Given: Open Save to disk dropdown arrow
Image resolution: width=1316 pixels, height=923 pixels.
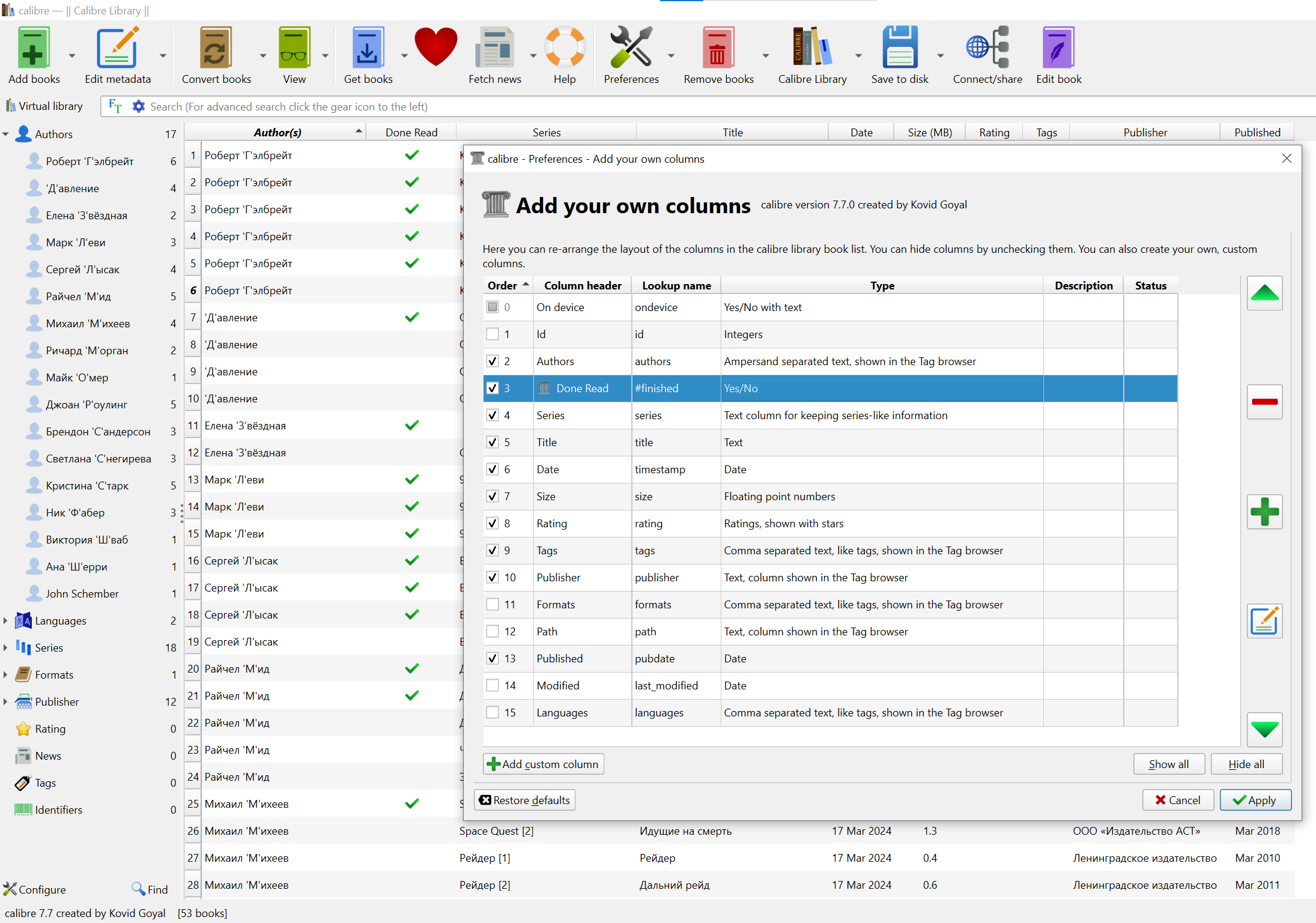Looking at the screenshot, I should click(x=940, y=55).
